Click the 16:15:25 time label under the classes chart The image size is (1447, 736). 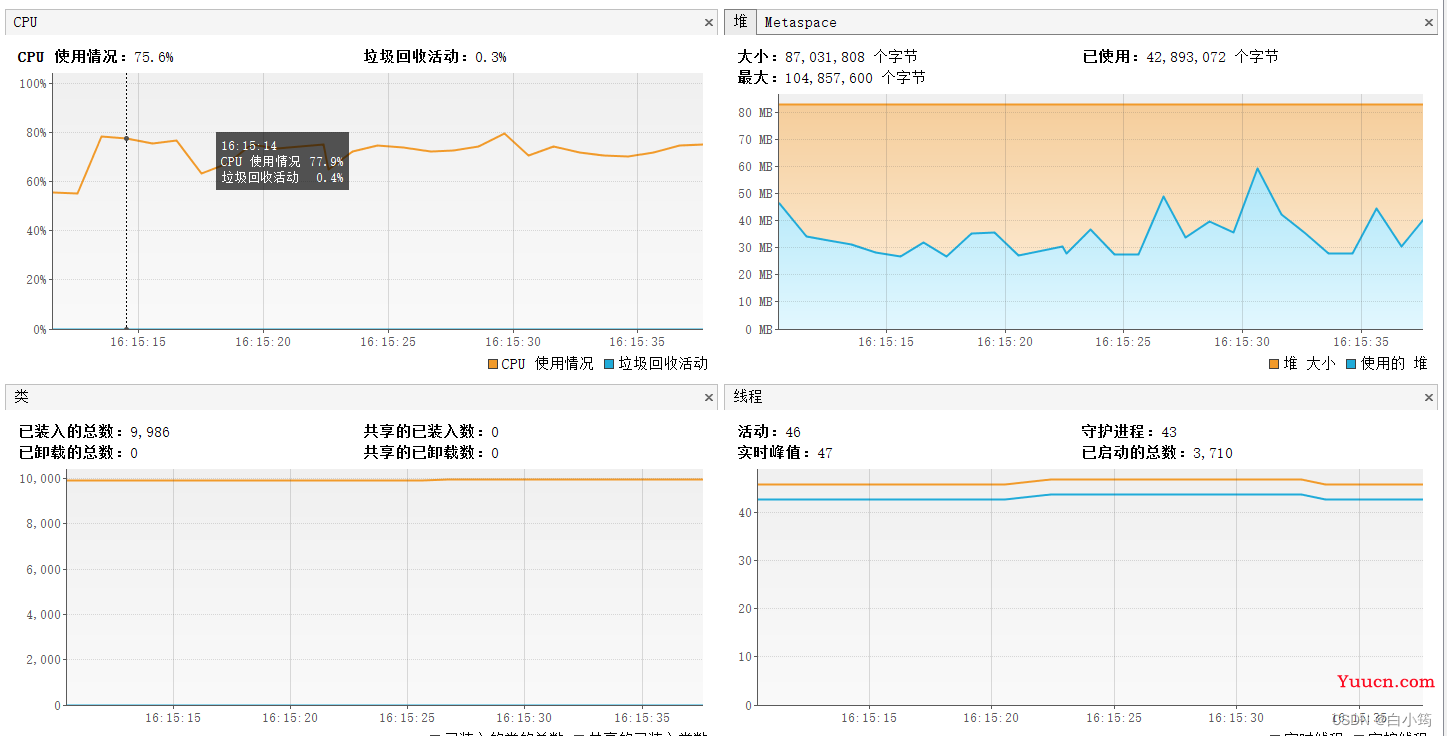tap(407, 717)
